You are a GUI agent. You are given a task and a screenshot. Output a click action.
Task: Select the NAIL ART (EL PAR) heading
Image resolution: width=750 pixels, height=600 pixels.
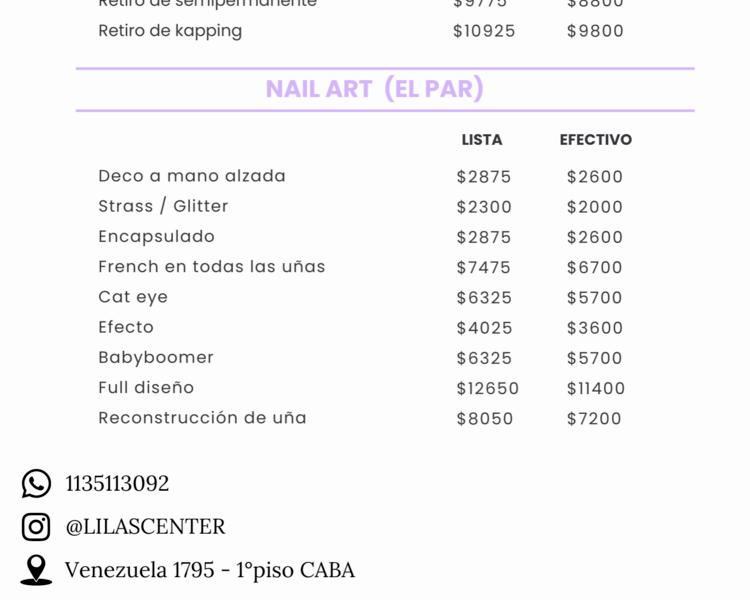coord(375,89)
